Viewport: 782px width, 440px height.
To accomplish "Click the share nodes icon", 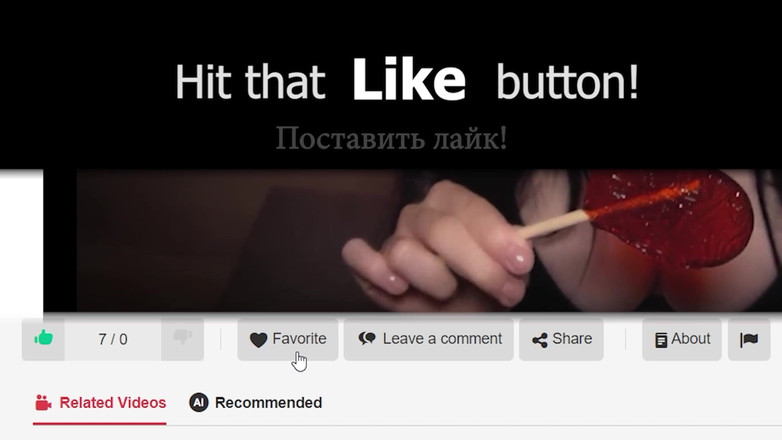I will click(x=540, y=340).
